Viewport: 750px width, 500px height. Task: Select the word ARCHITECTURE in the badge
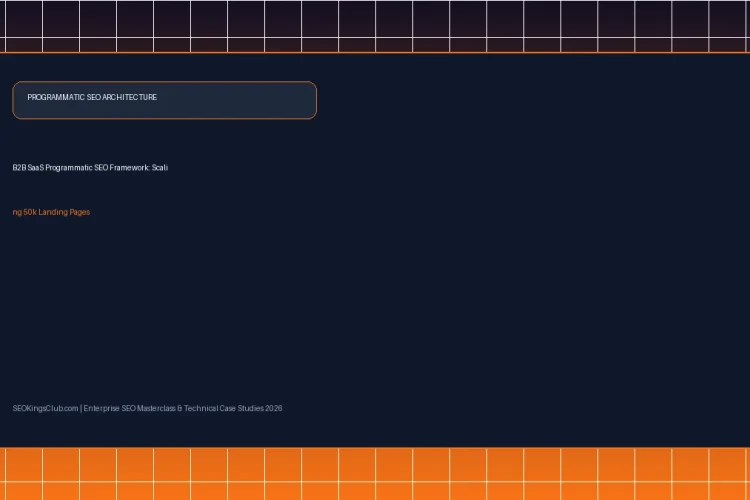130,97
